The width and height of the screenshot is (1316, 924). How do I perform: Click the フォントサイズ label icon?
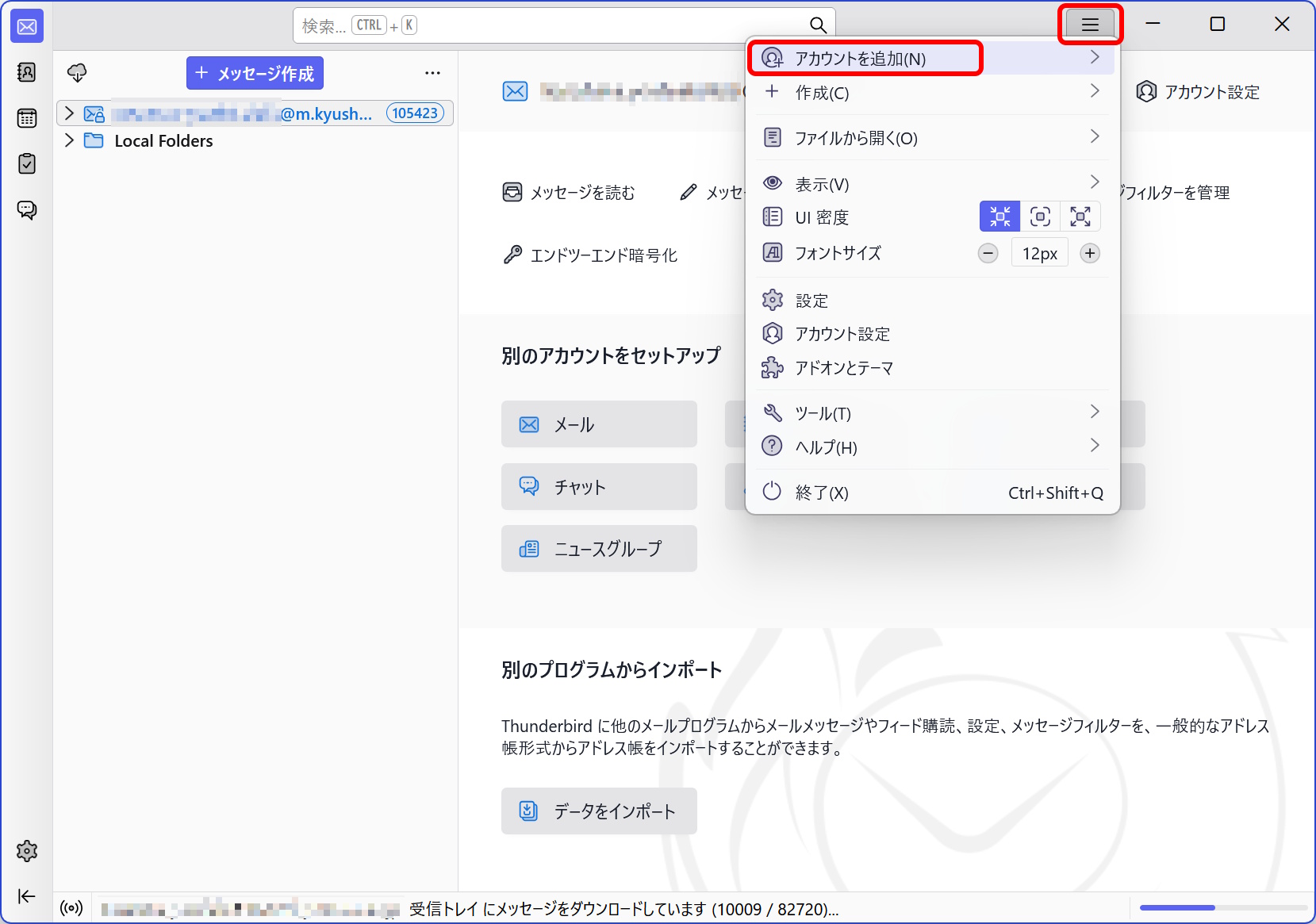tap(773, 253)
